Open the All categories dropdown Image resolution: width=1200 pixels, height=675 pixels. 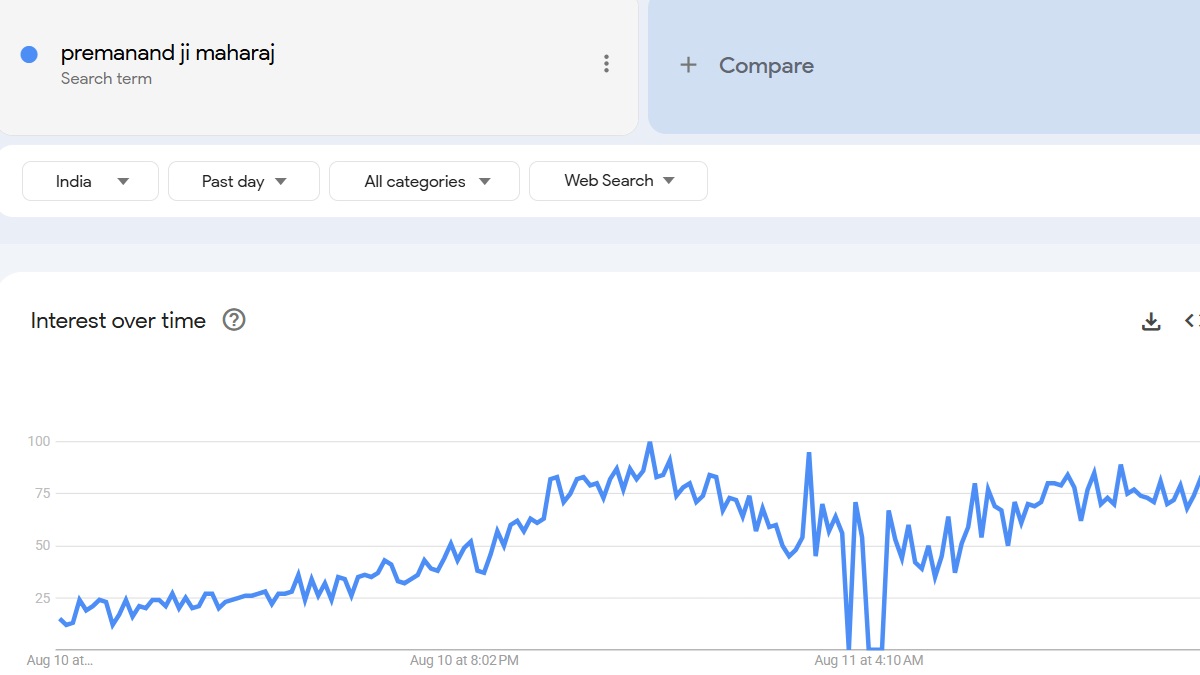coord(425,181)
